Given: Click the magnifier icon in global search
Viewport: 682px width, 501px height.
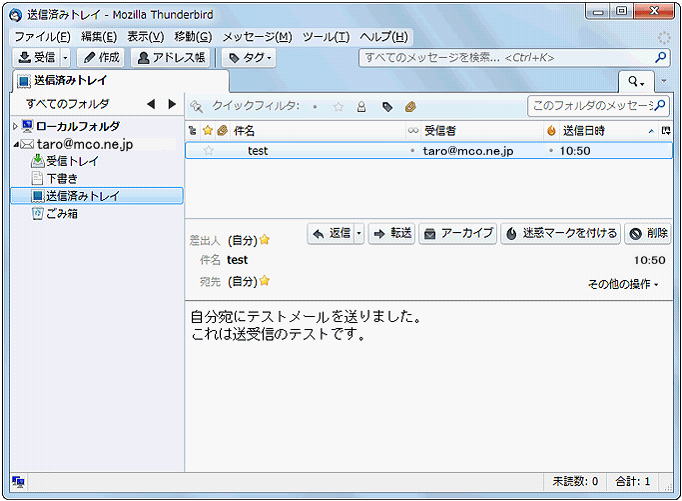Looking at the screenshot, I should click(x=660, y=57).
